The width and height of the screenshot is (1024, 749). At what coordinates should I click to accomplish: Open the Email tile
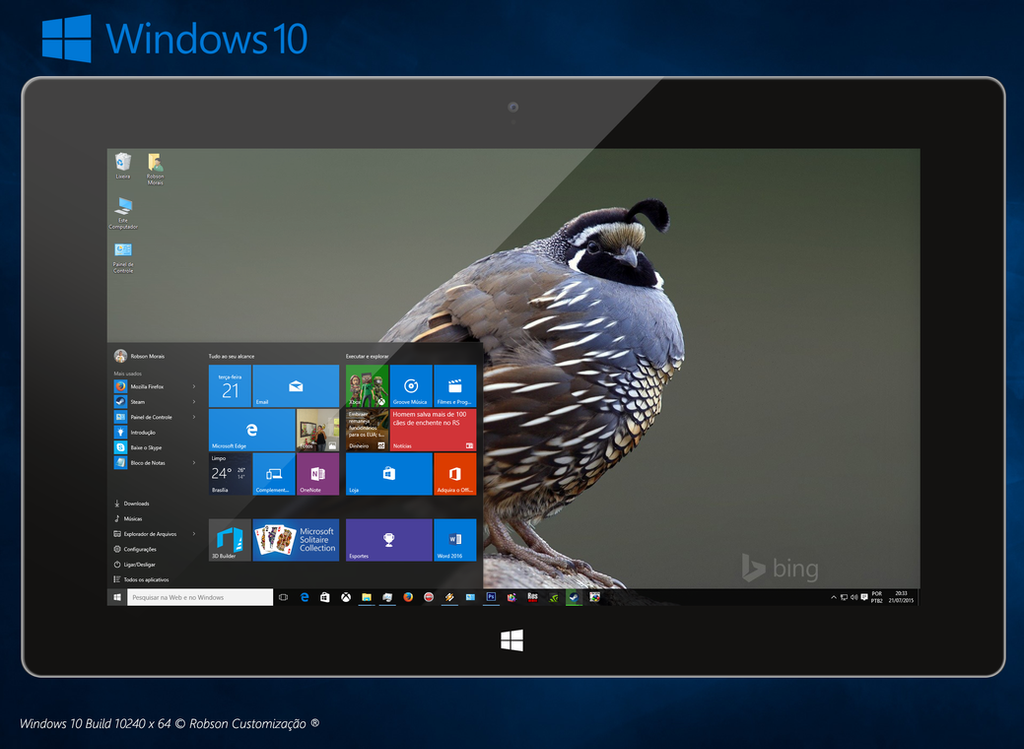pyautogui.click(x=296, y=386)
